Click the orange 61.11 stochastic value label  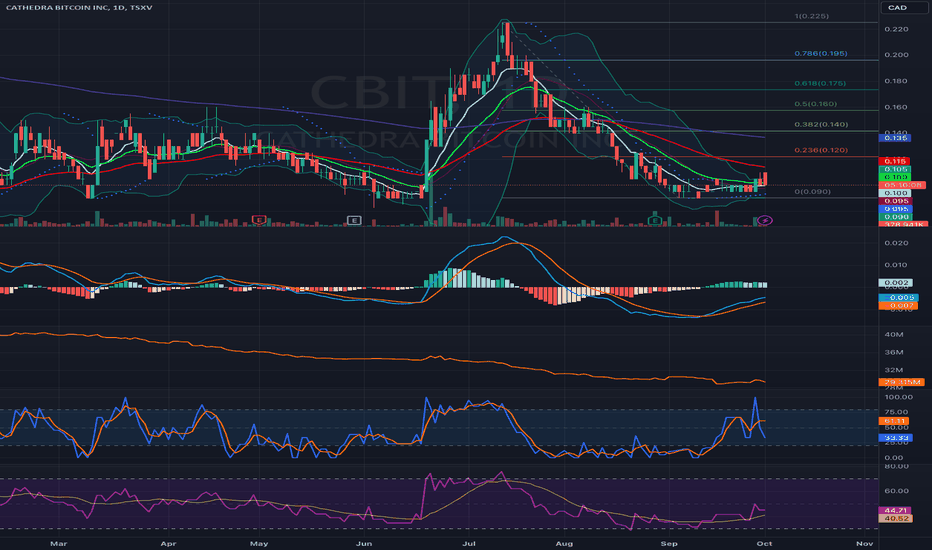pos(895,421)
